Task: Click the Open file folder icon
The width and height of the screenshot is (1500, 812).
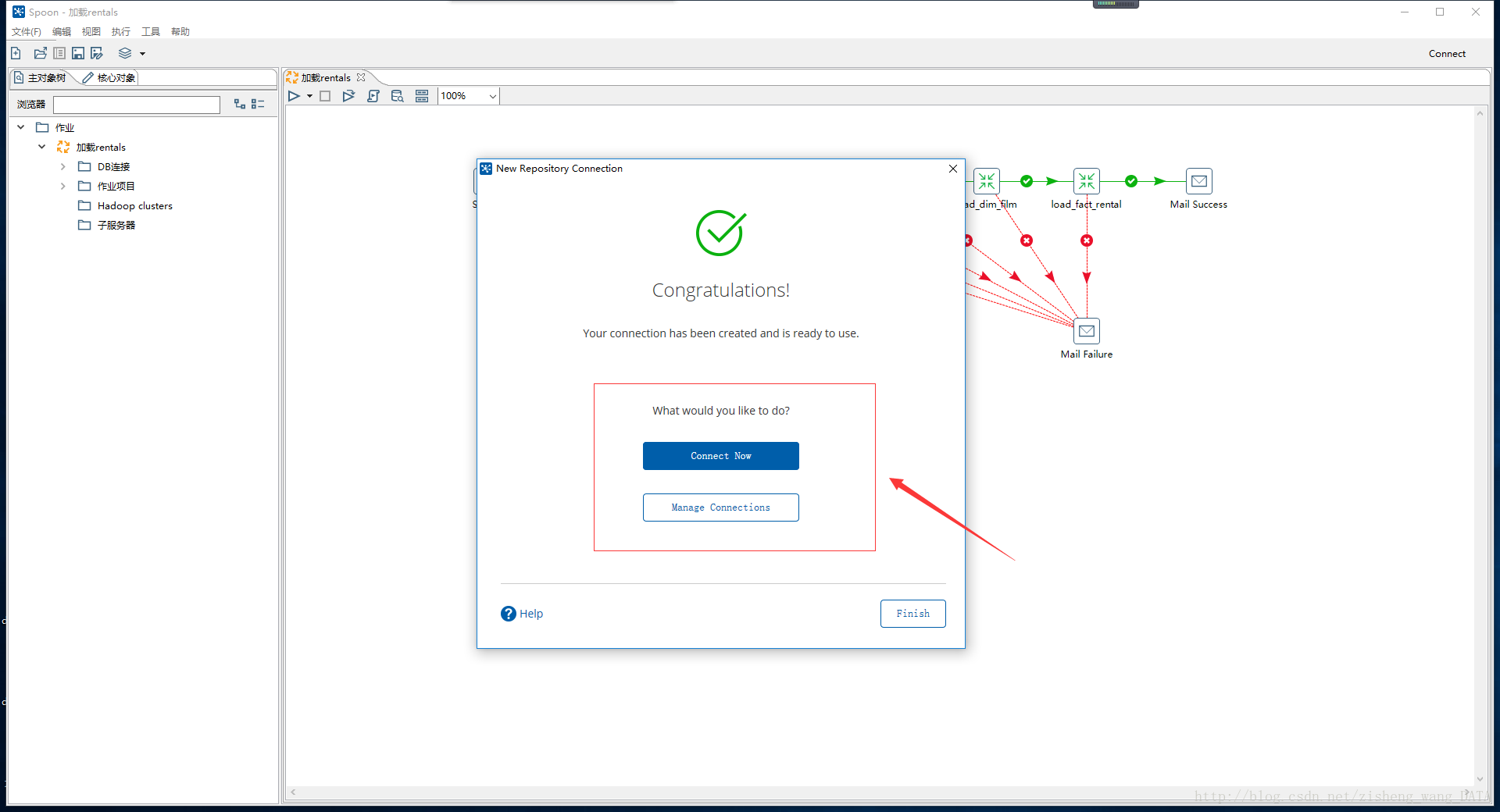Action: pyautogui.click(x=40, y=53)
